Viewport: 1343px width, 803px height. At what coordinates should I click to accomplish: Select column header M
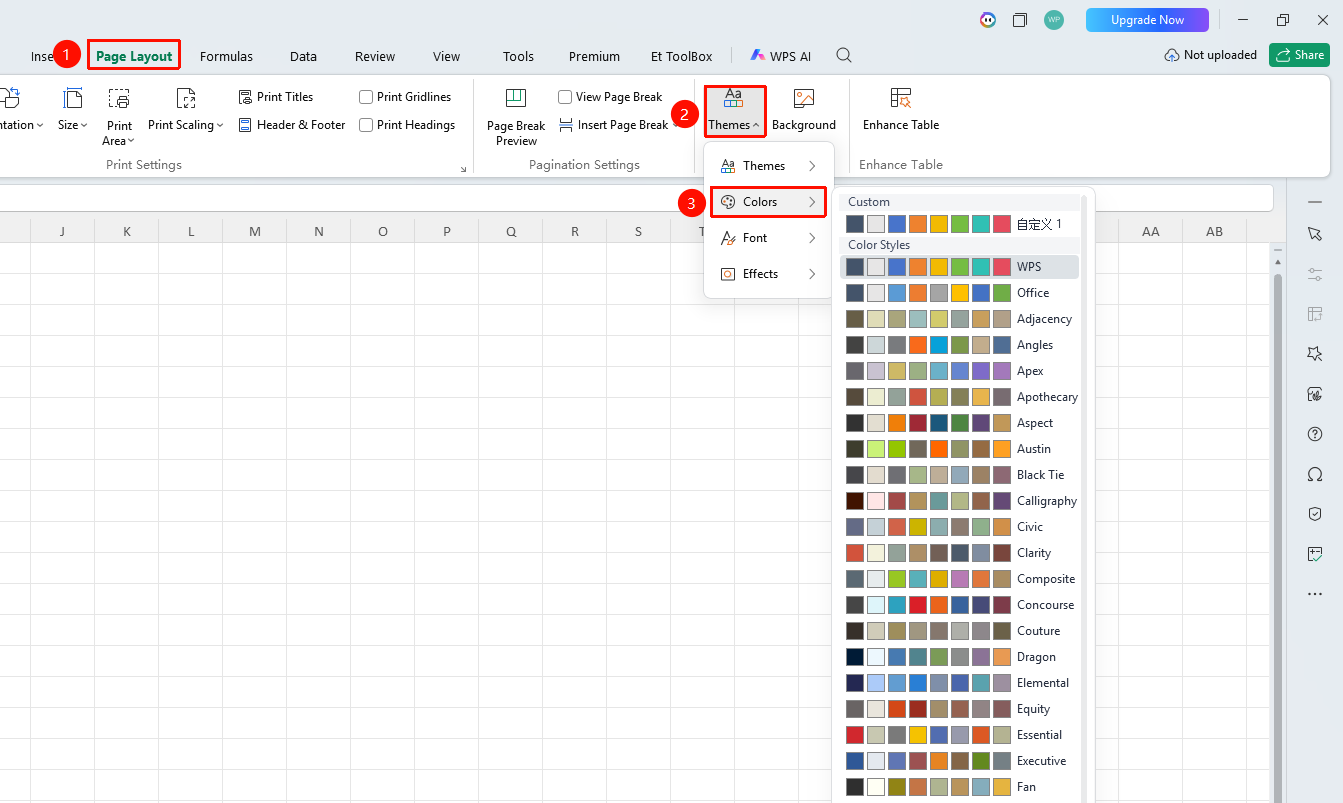[x=255, y=231]
